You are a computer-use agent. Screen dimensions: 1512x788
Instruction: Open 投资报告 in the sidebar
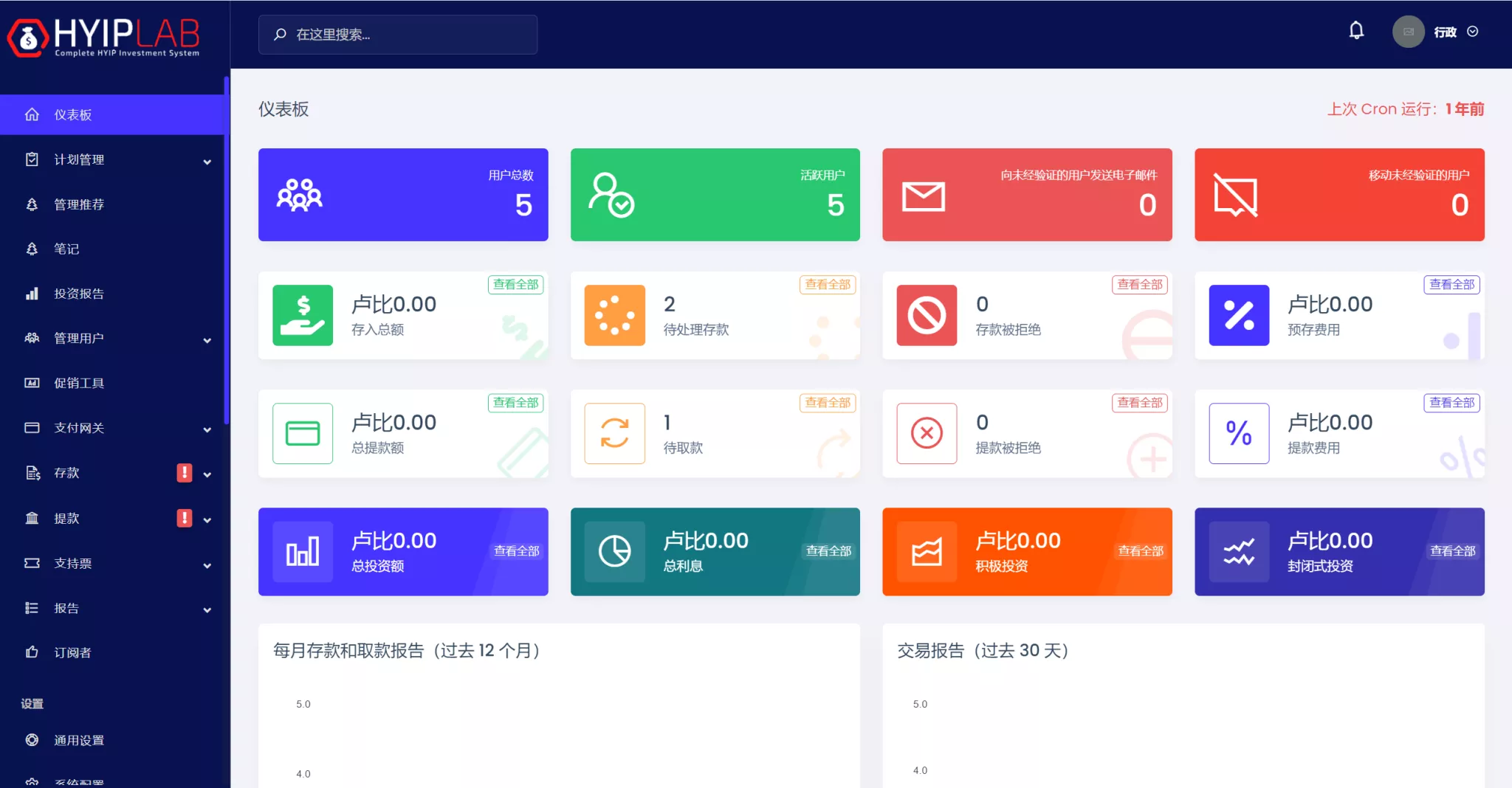pyautogui.click(x=79, y=294)
